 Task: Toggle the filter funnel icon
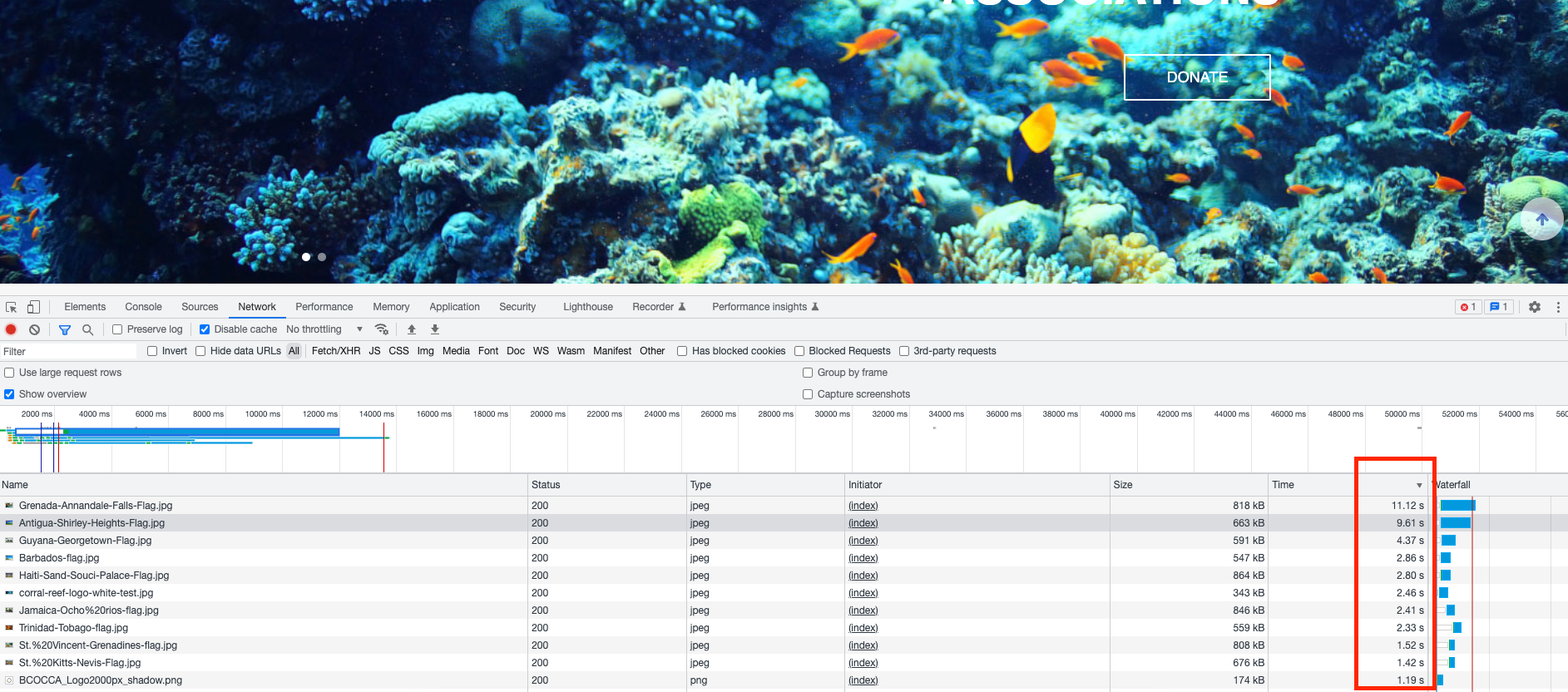[x=65, y=329]
